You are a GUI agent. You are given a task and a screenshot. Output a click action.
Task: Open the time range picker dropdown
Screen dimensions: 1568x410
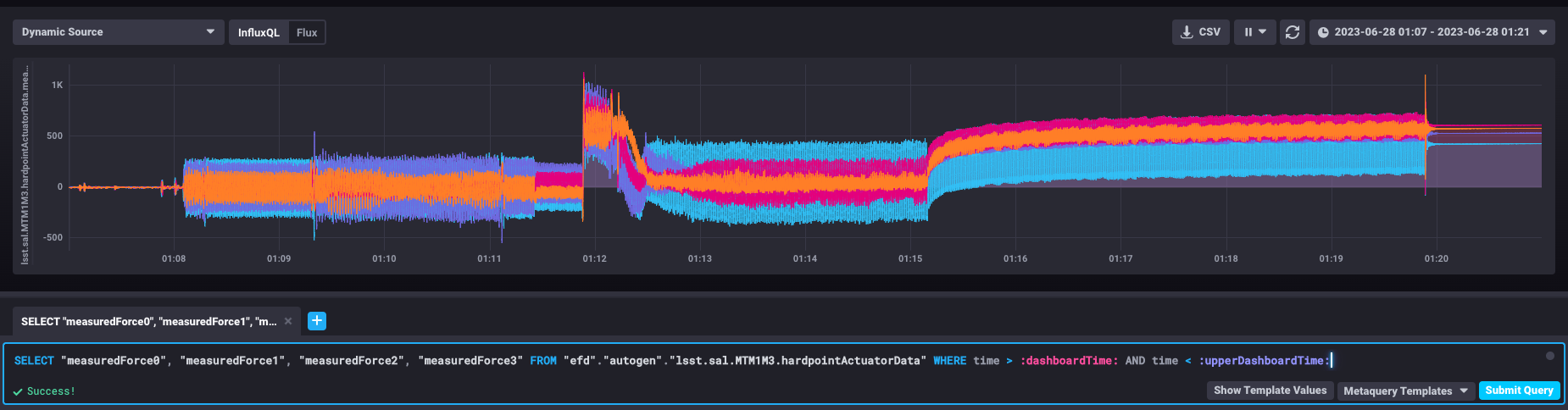tap(1432, 32)
